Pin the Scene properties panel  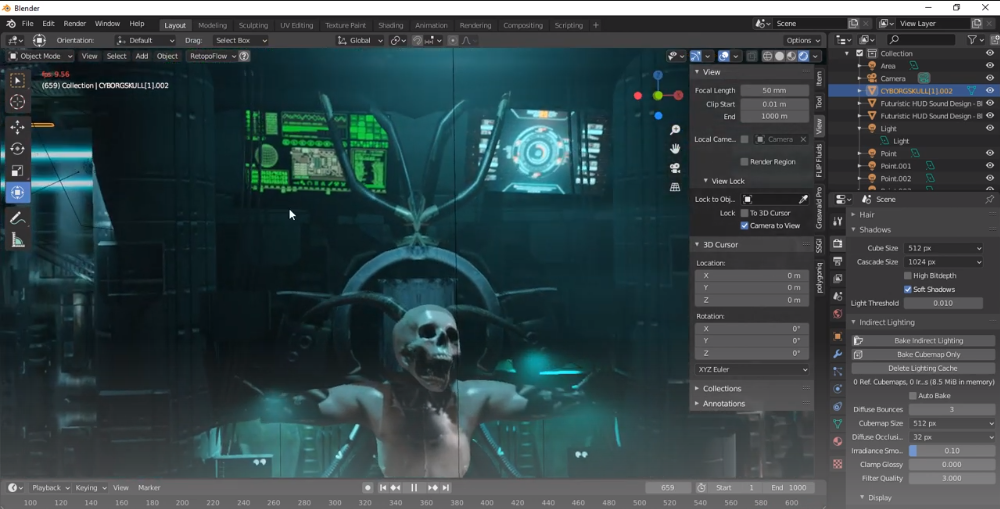tap(989, 200)
